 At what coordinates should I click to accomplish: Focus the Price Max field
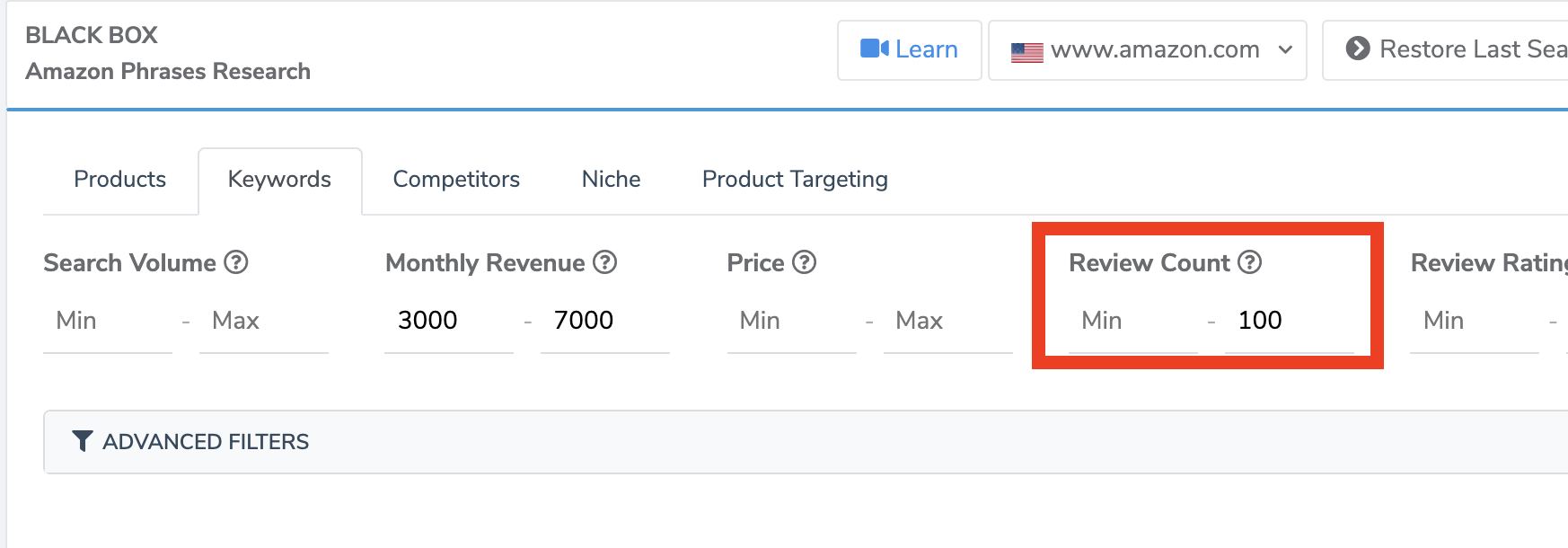pyautogui.click(x=948, y=321)
